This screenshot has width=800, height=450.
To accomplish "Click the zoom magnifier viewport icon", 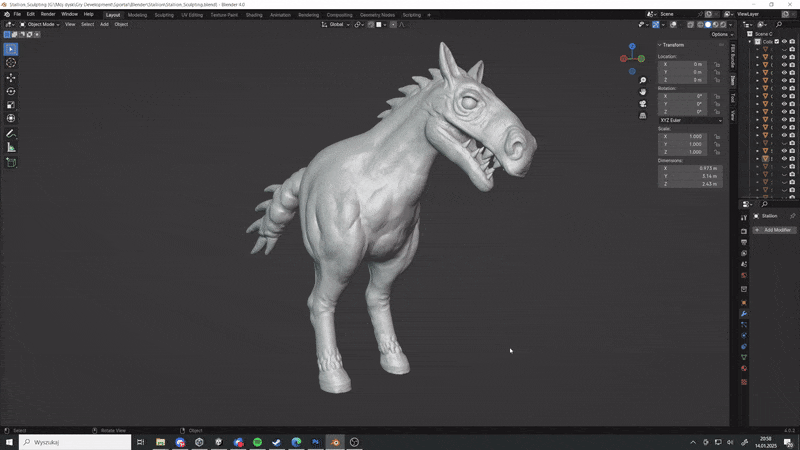I will click(x=643, y=81).
